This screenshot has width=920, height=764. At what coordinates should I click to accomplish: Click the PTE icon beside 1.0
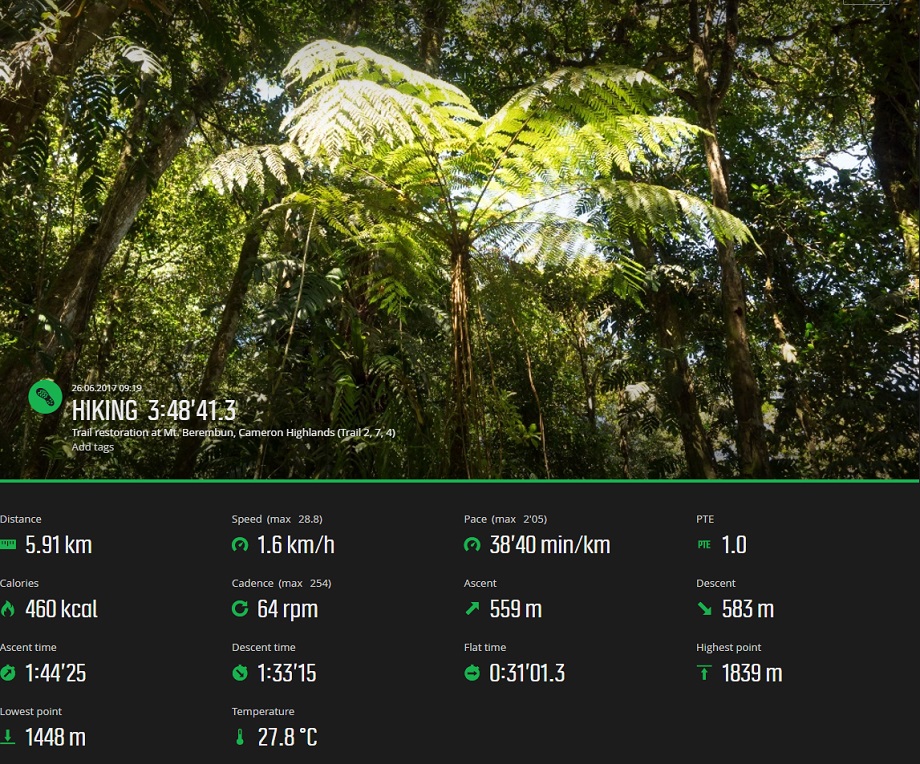tap(704, 545)
